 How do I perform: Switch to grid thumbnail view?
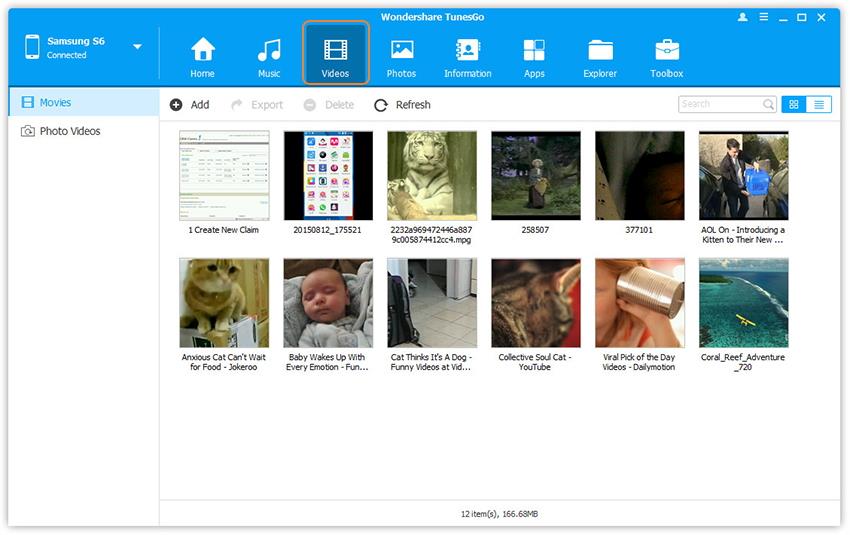[793, 104]
